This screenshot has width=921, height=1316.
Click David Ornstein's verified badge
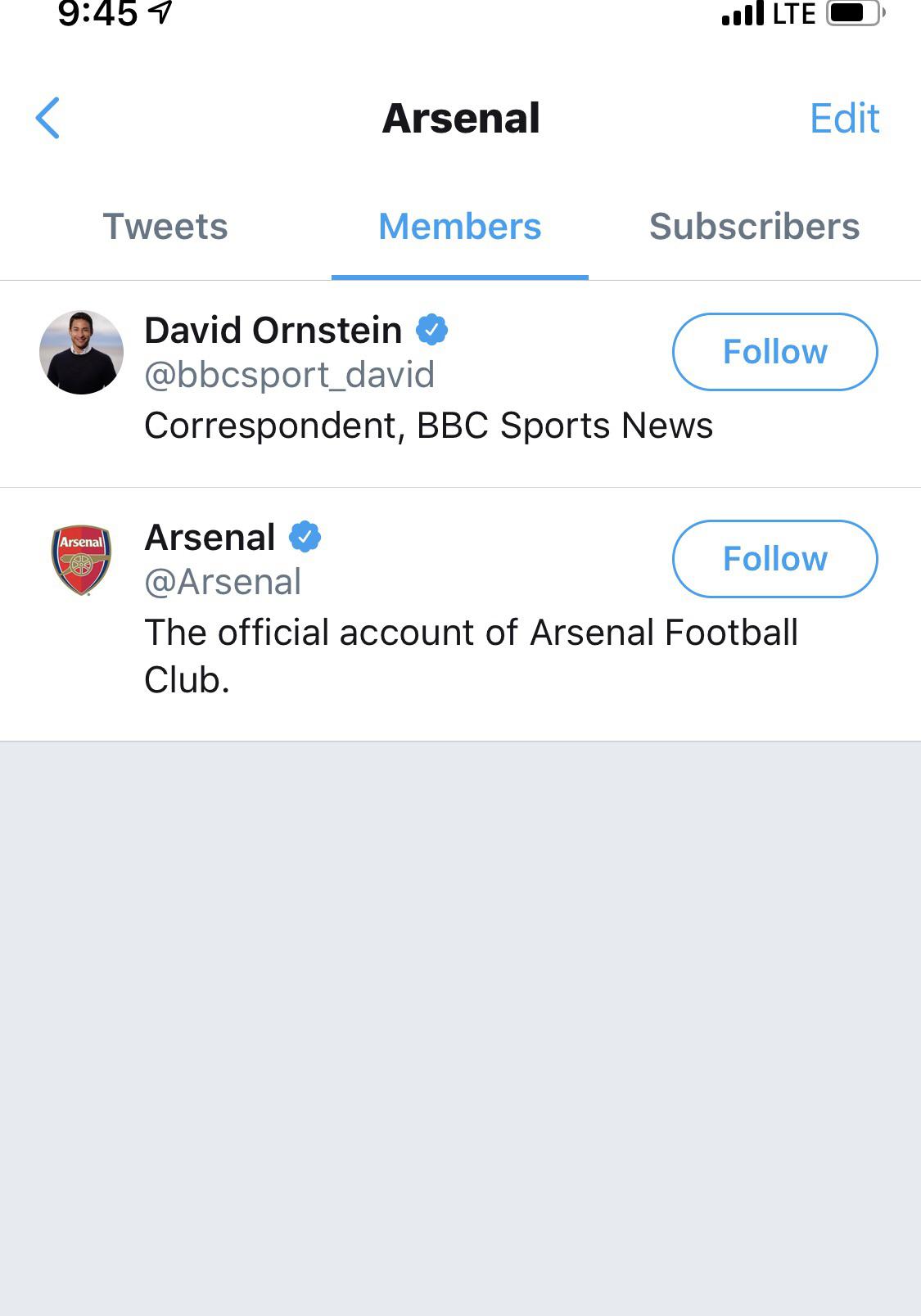click(431, 330)
